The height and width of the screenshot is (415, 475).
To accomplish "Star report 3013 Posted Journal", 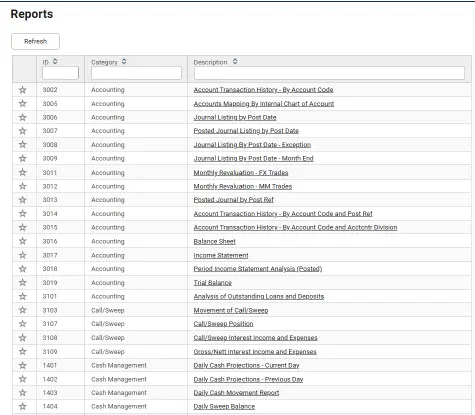I will tap(23, 200).
